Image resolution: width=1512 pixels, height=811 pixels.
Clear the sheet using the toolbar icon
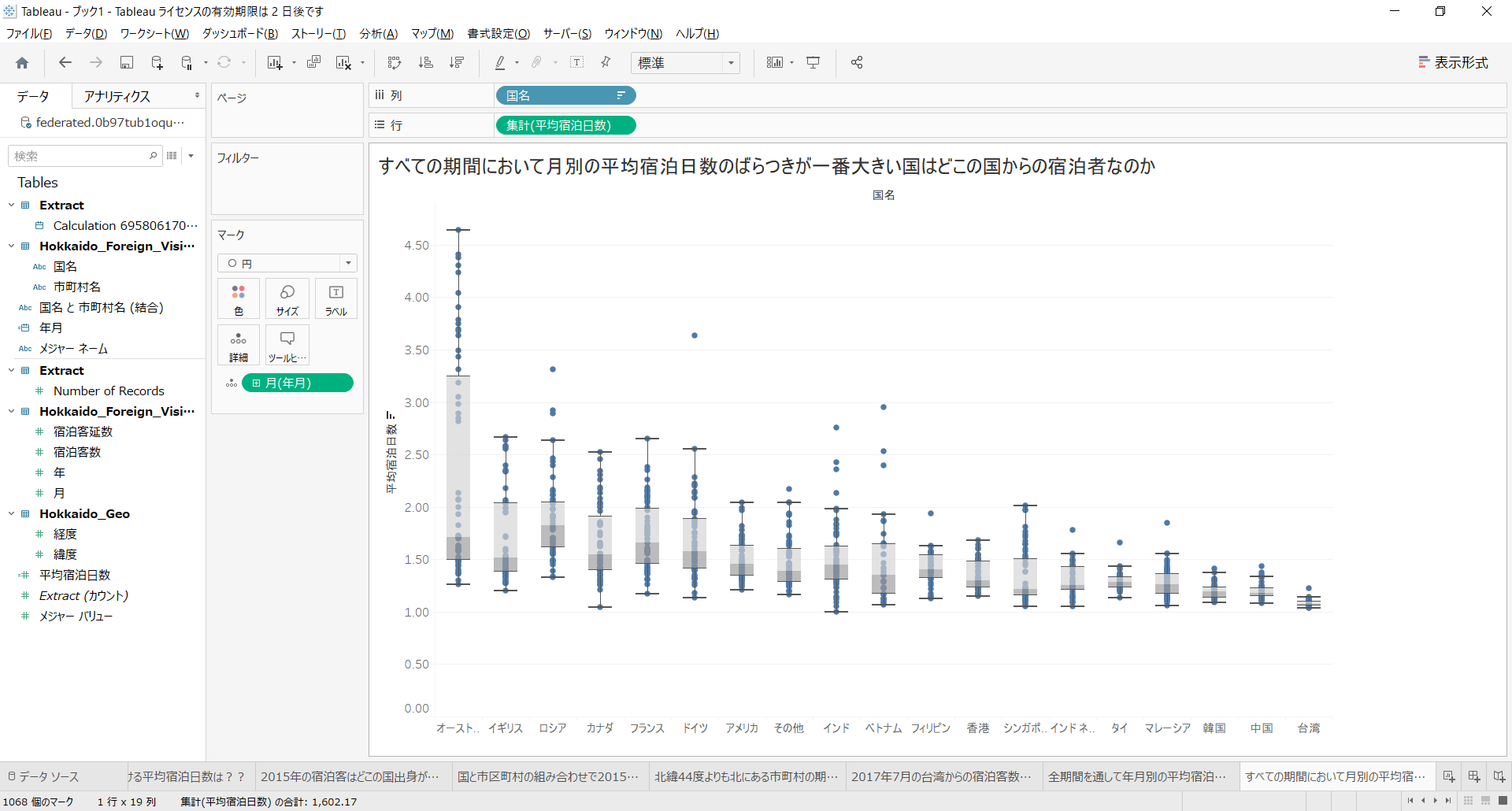343,63
